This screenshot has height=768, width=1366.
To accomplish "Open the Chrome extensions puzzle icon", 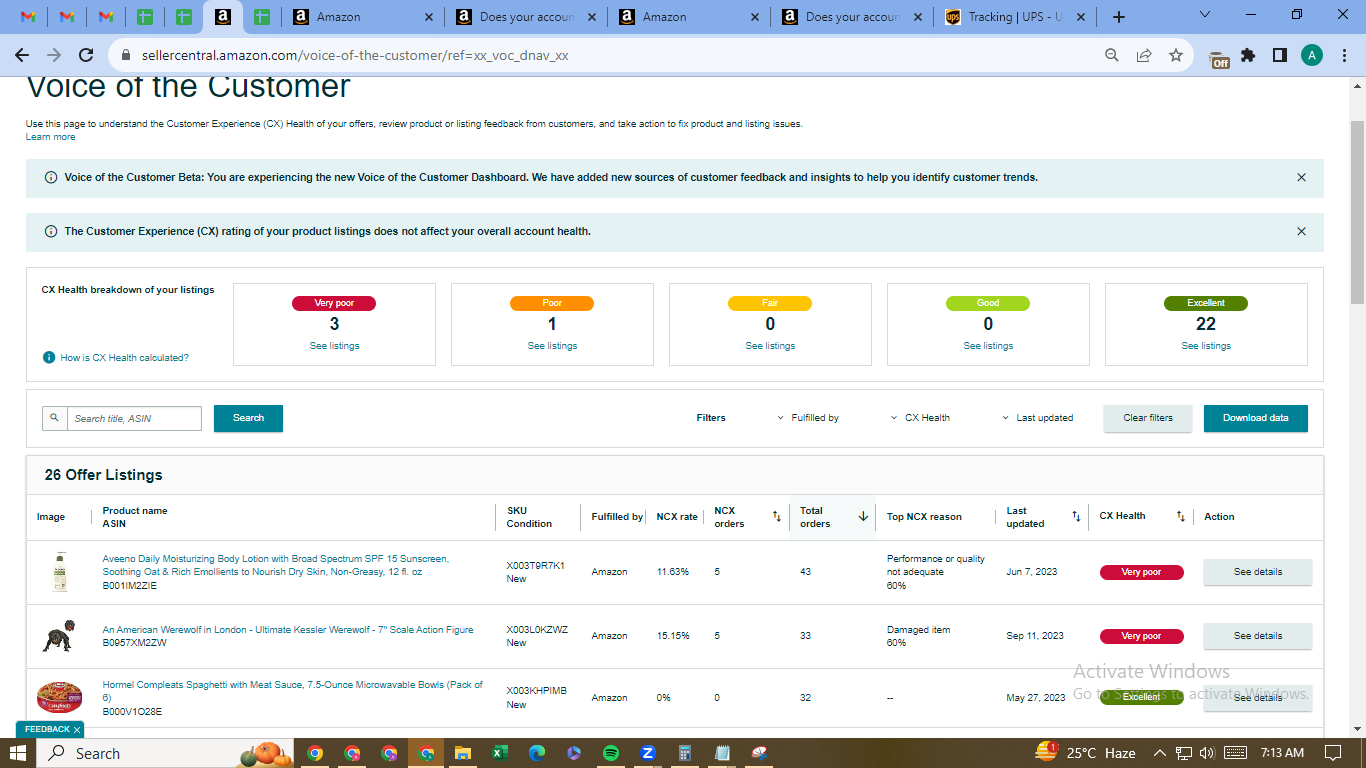I will (1248, 55).
